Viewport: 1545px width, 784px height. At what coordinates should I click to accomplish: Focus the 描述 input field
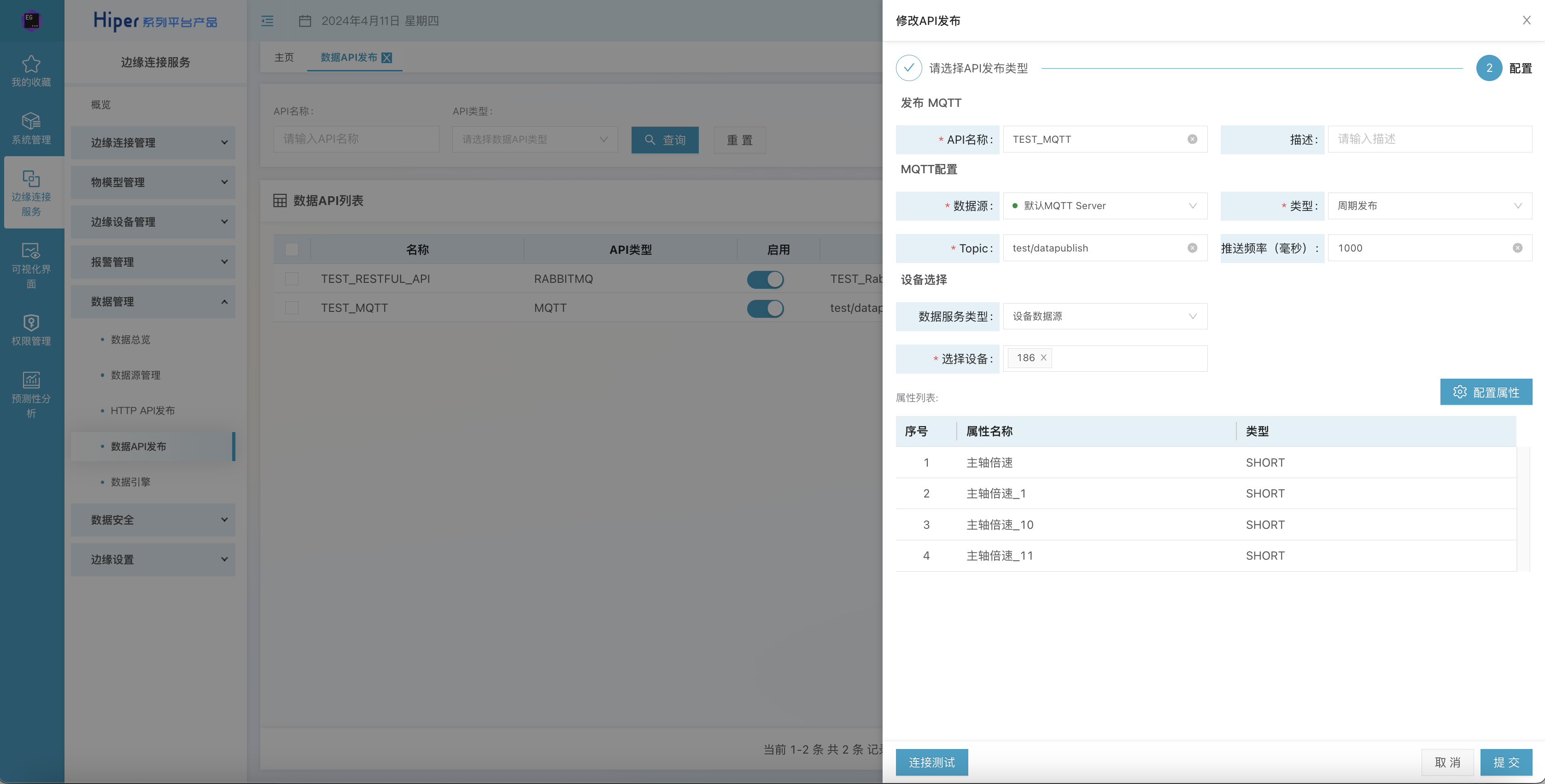[1430, 139]
